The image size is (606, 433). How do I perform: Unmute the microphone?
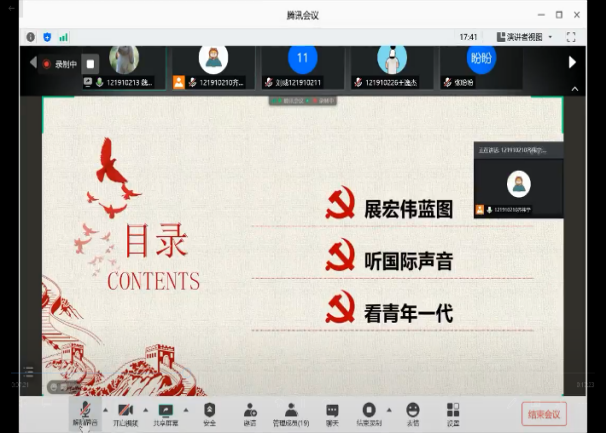coord(85,412)
